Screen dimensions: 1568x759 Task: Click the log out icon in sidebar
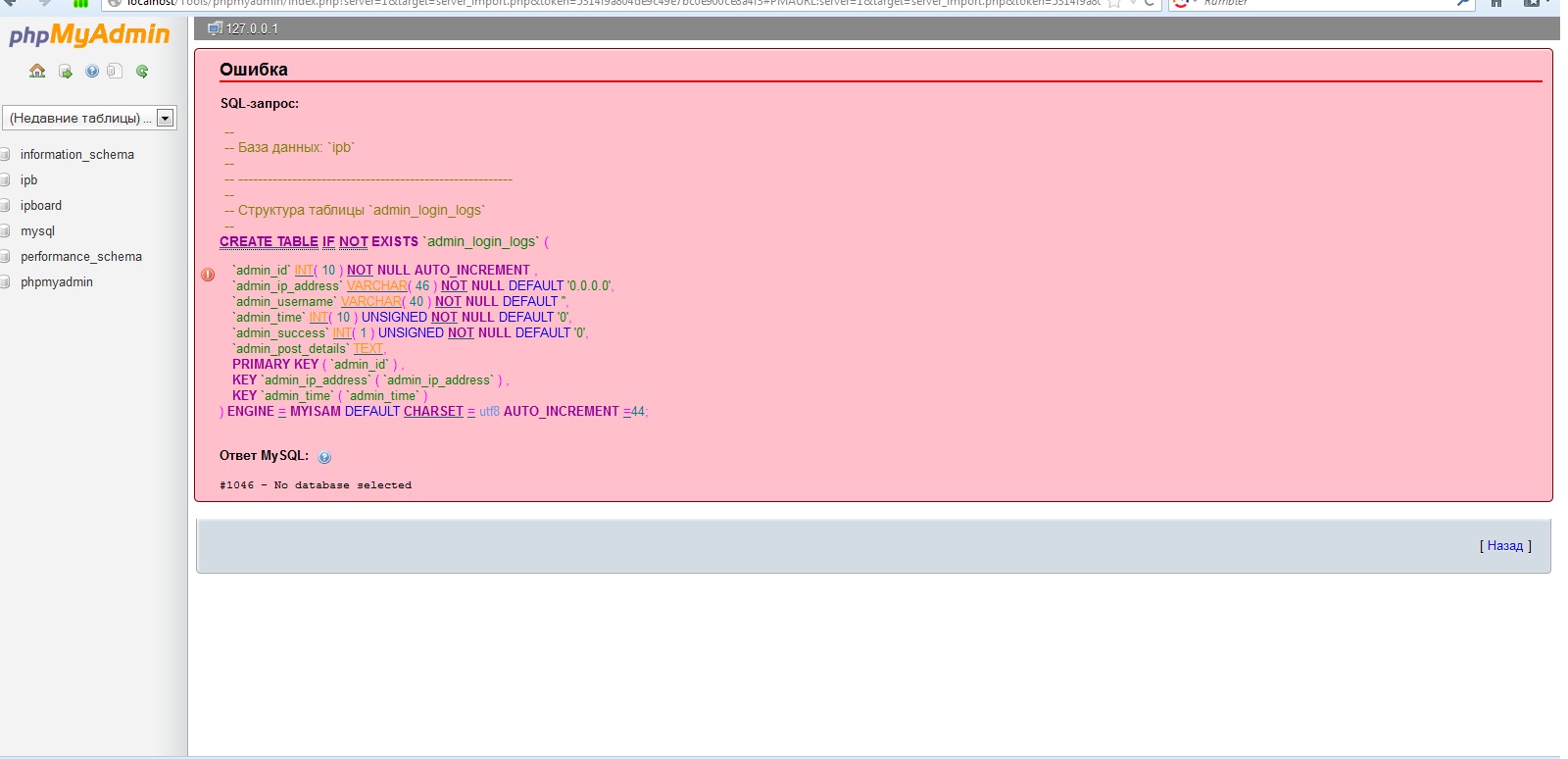coord(65,71)
